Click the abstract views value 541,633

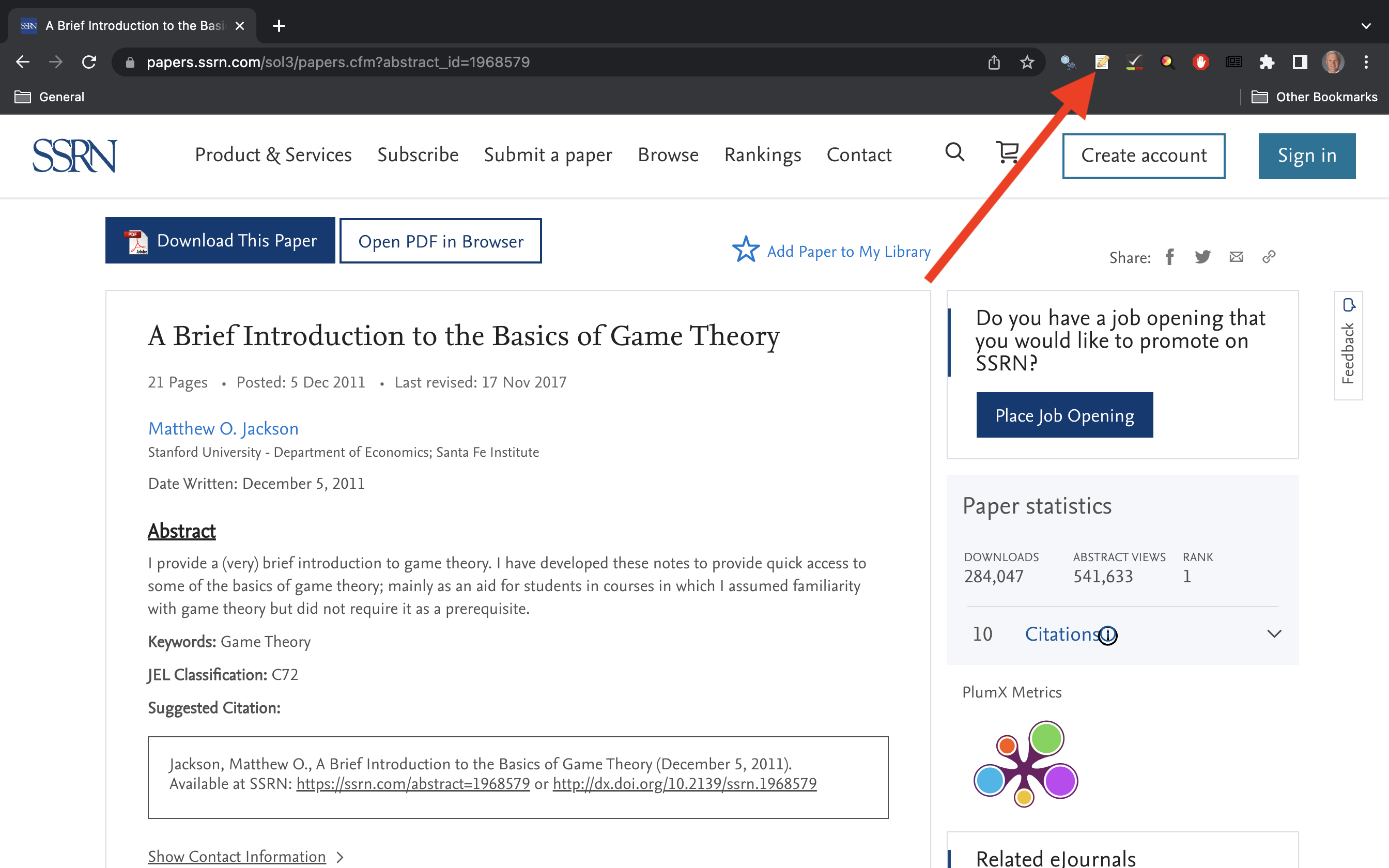[x=1103, y=577]
